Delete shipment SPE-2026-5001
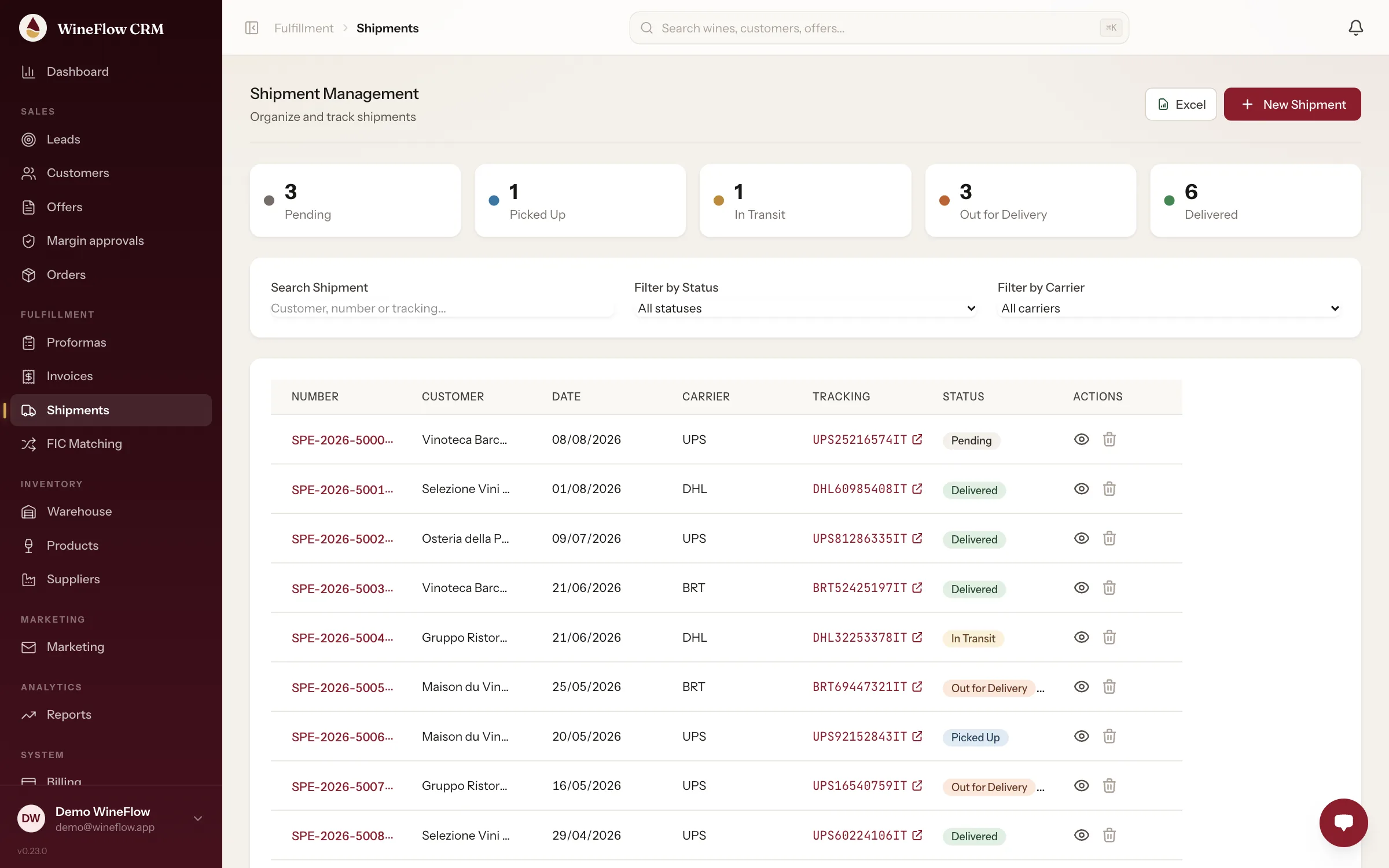The height and width of the screenshot is (868, 1389). [1109, 489]
